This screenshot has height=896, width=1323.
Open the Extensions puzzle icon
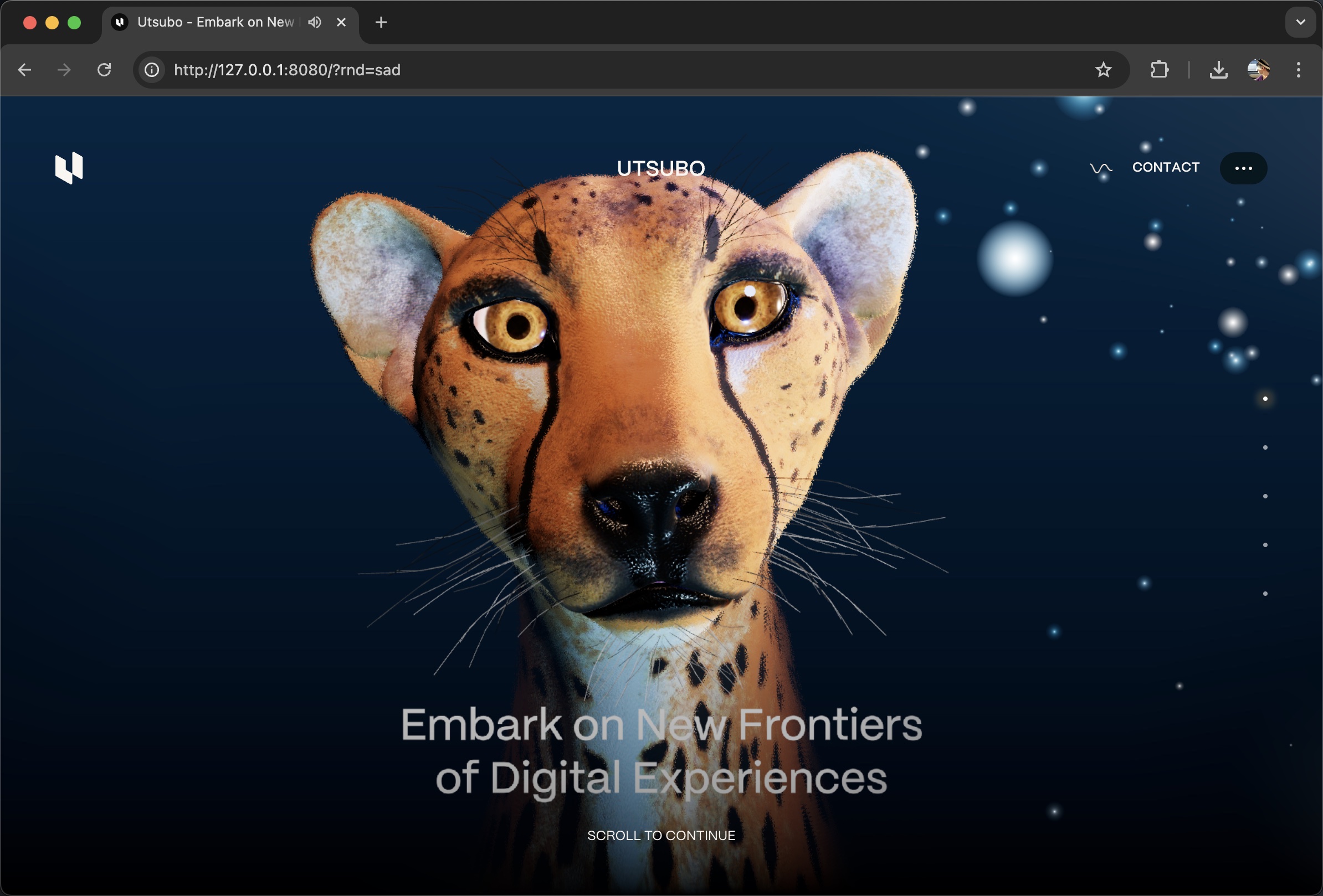[x=1159, y=70]
